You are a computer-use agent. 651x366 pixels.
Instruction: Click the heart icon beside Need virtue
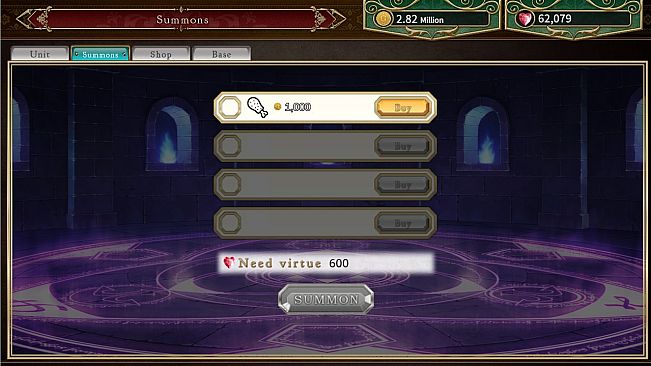229,262
